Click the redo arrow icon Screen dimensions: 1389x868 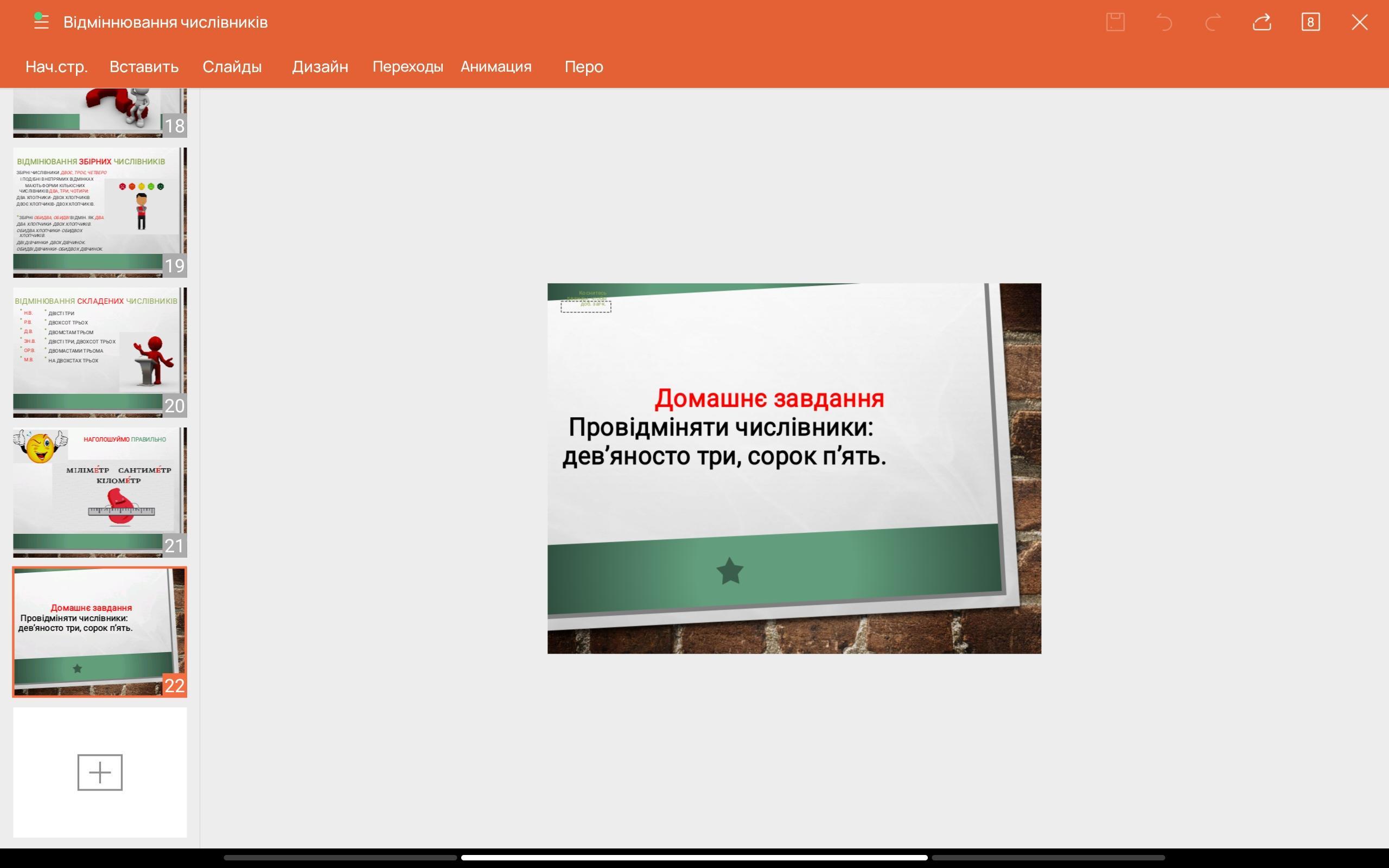1213,22
